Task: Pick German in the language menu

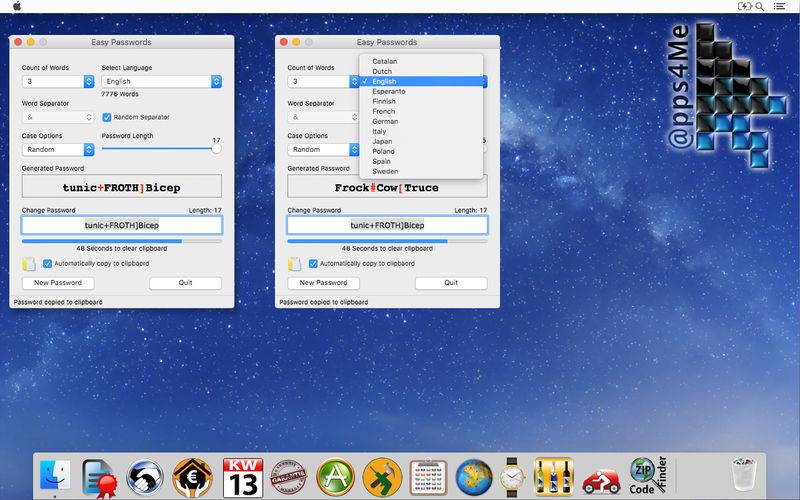Action: [x=421, y=121]
